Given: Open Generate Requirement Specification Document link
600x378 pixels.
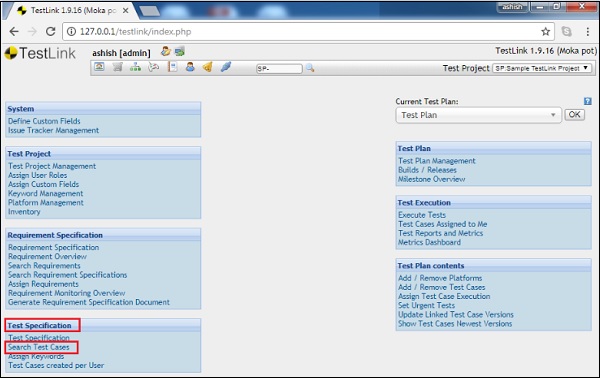Looking at the screenshot, I should pyautogui.click(x=89, y=302).
